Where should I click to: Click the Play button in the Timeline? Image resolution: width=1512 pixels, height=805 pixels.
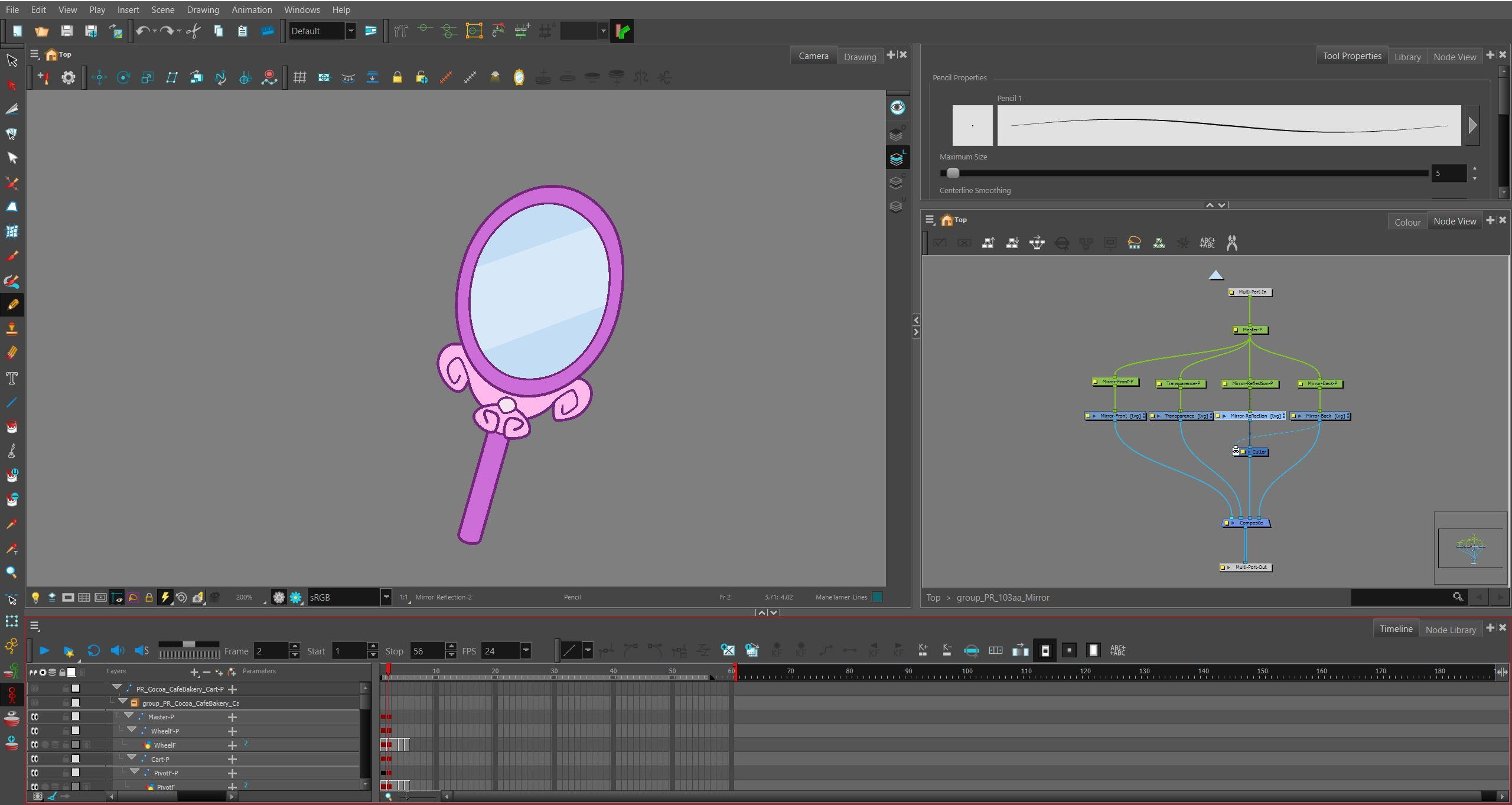[44, 650]
